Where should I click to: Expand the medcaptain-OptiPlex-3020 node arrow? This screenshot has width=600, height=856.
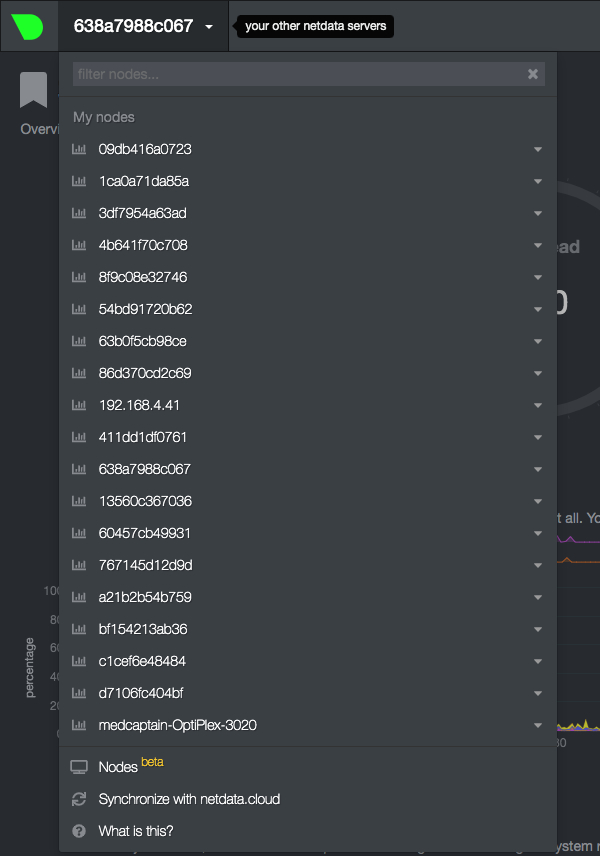(x=538, y=726)
